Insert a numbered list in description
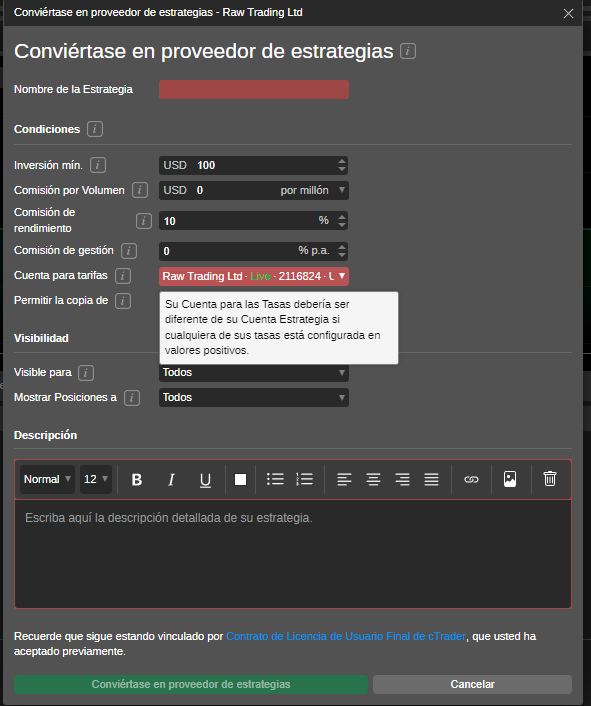 tap(304, 479)
